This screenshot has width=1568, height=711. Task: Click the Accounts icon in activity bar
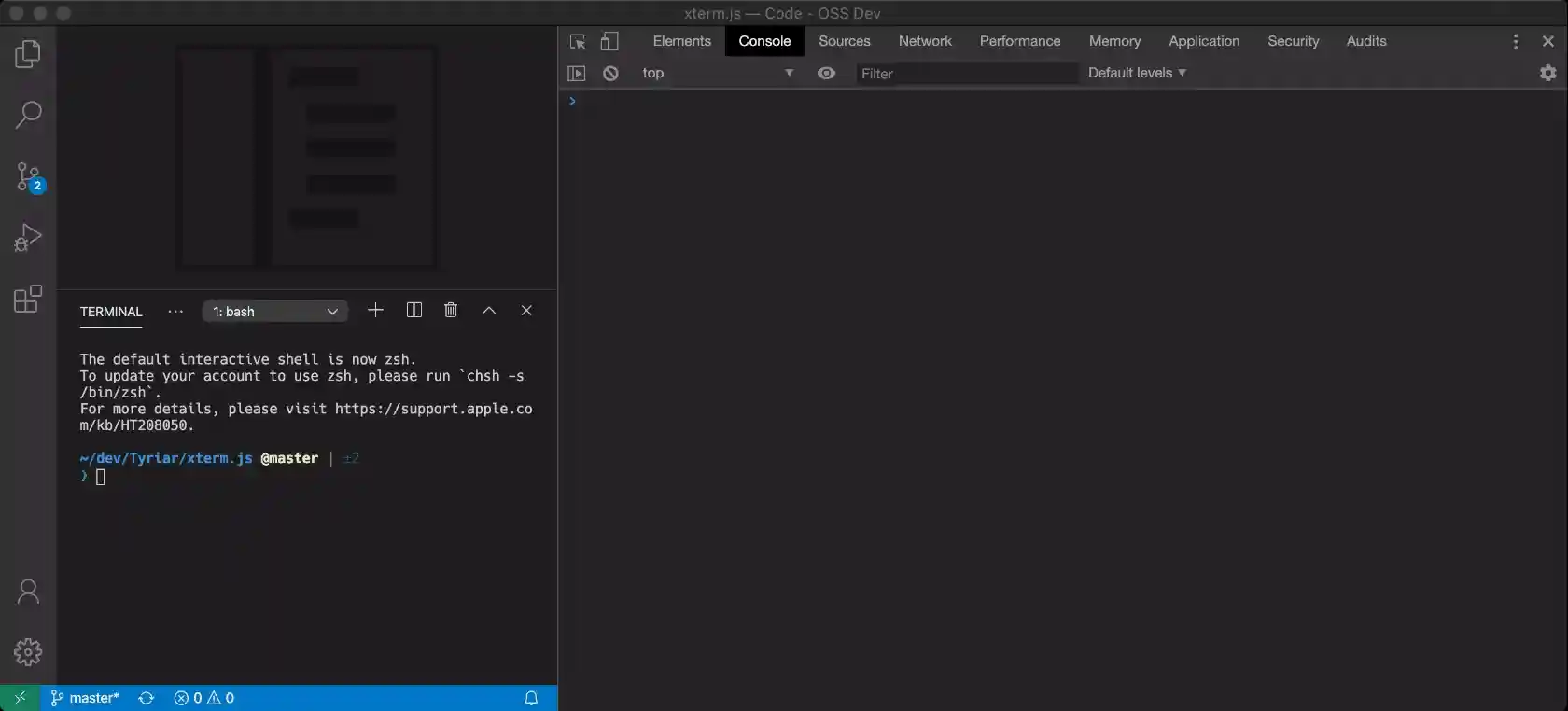click(x=28, y=592)
